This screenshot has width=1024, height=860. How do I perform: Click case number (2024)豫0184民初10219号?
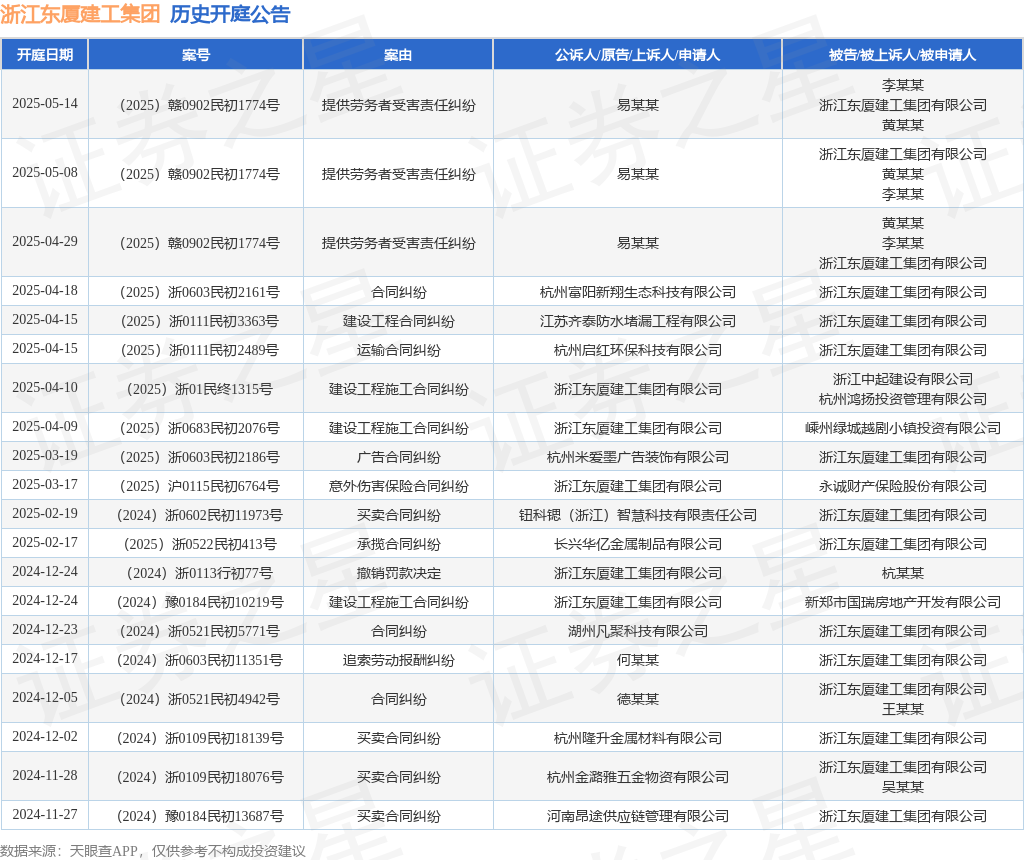tap(199, 602)
